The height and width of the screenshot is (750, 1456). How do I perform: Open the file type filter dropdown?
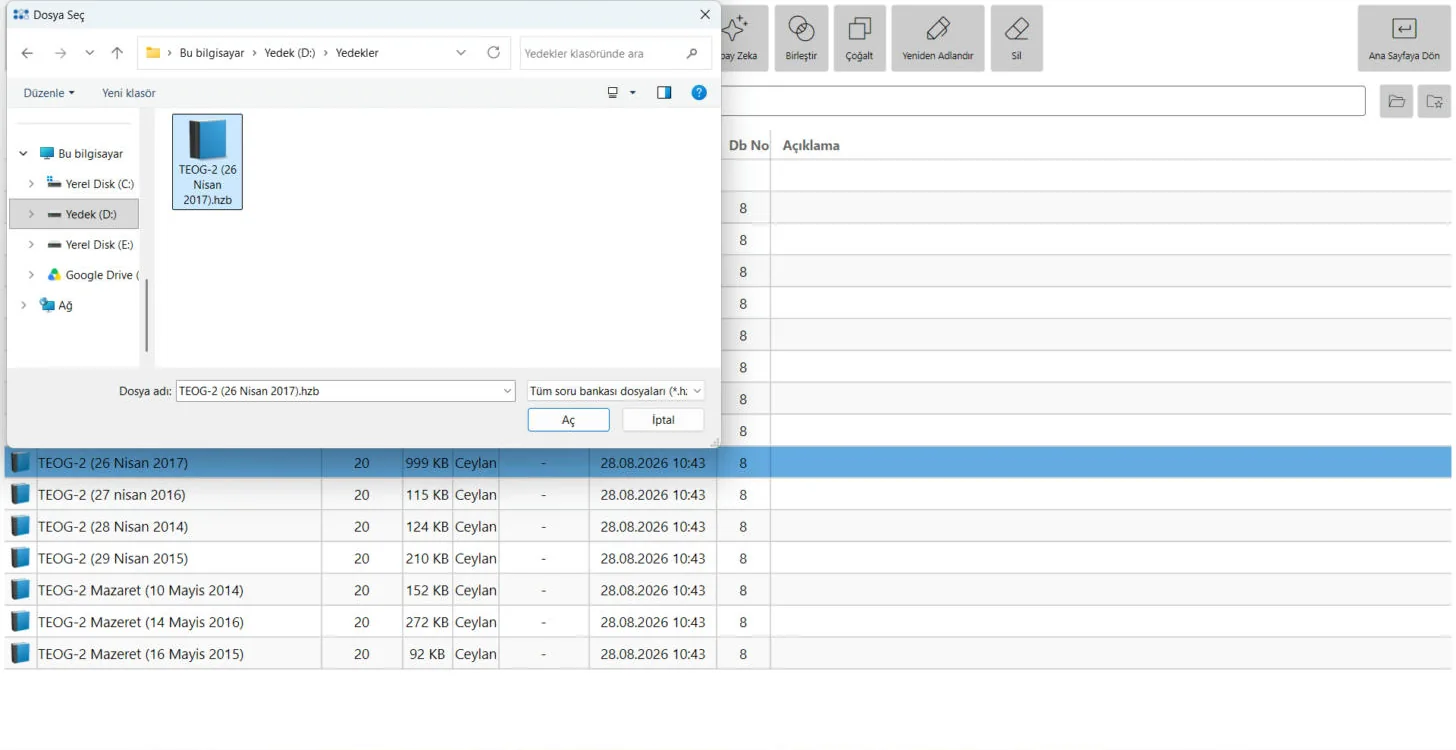615,391
